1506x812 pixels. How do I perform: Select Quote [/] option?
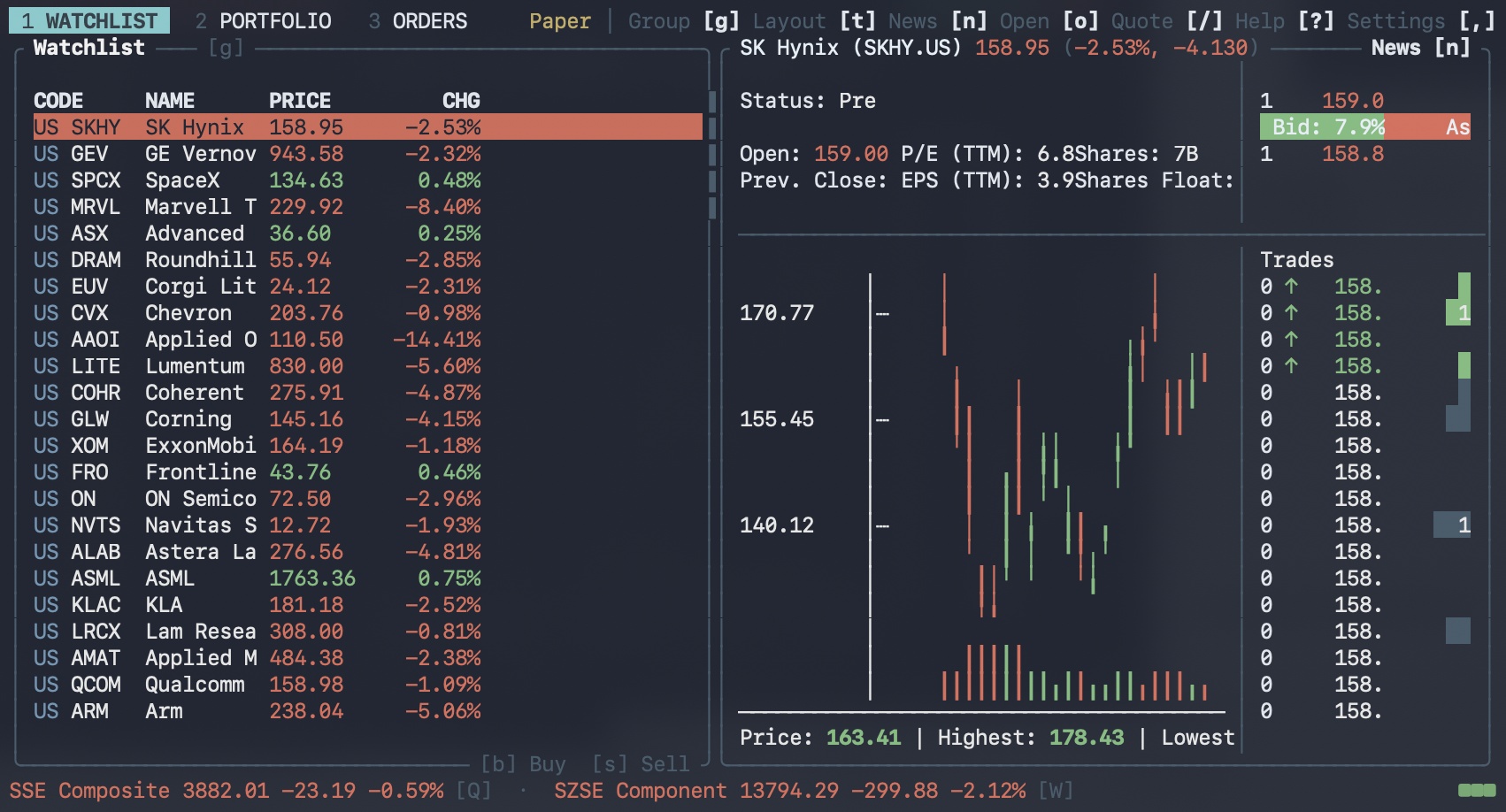(1167, 20)
